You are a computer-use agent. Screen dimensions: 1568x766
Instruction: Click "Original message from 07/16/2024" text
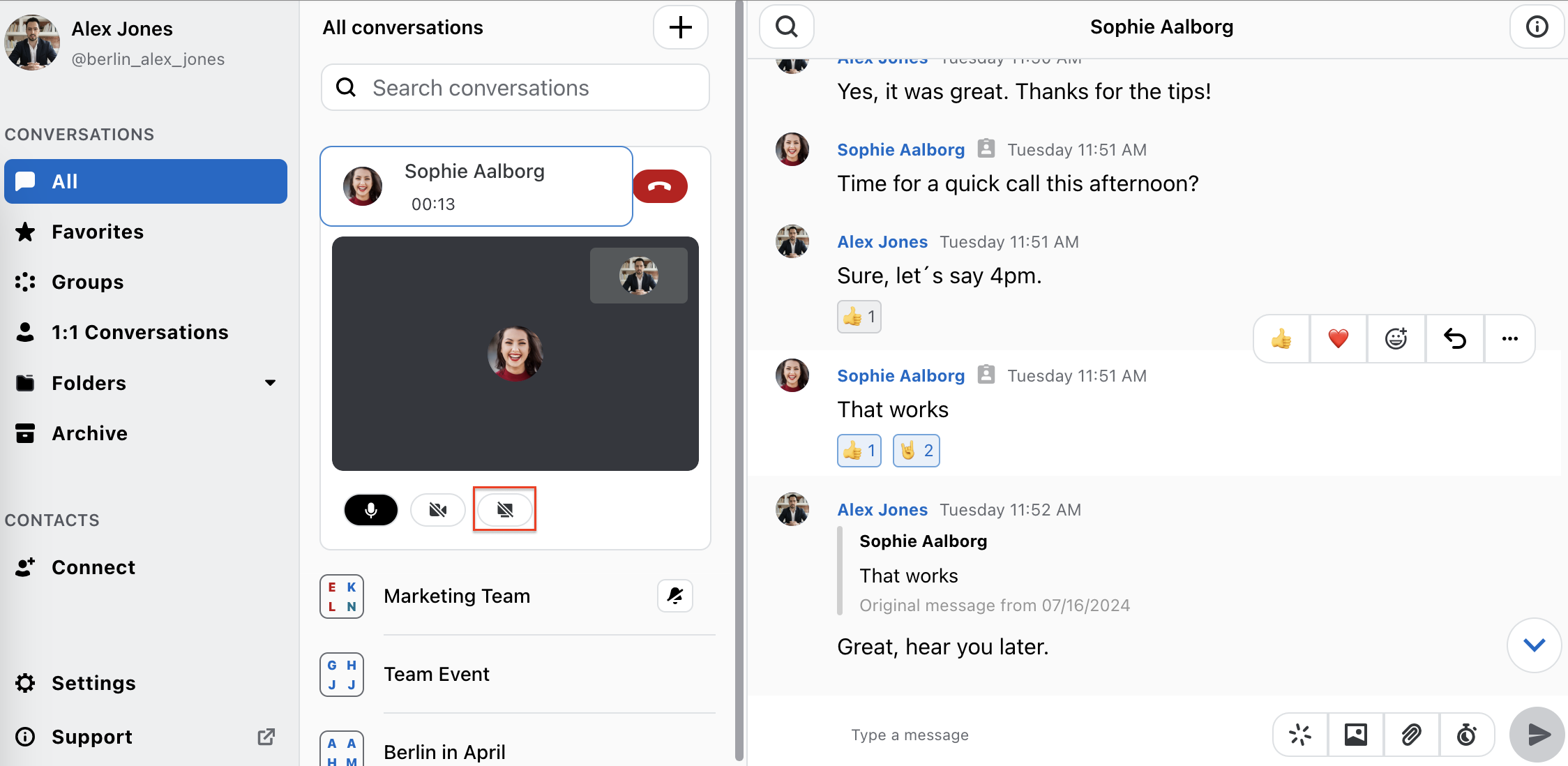(x=995, y=606)
